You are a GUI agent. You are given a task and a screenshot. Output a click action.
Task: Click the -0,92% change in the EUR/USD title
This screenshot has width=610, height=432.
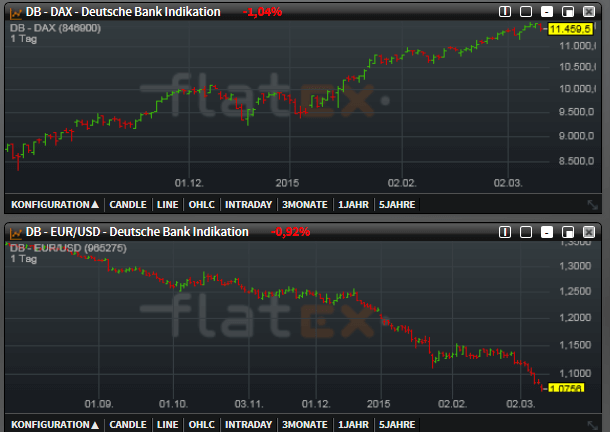[x=291, y=232]
